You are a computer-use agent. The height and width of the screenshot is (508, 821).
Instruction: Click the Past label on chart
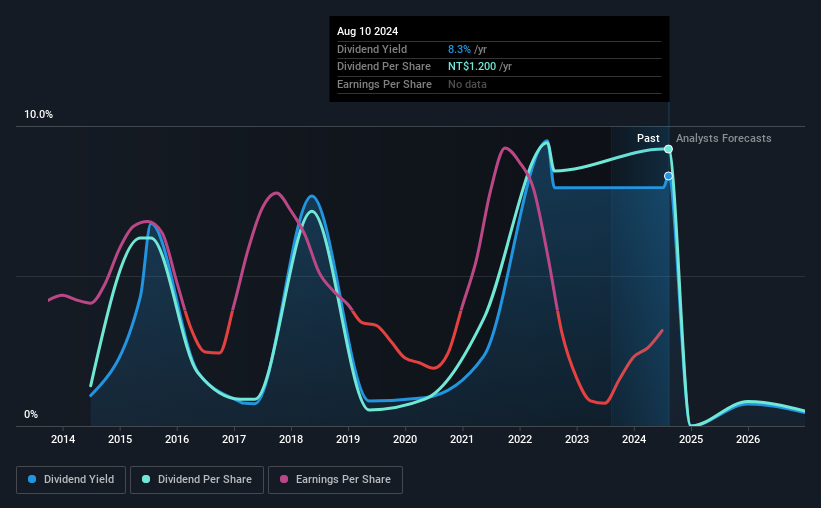(x=648, y=138)
